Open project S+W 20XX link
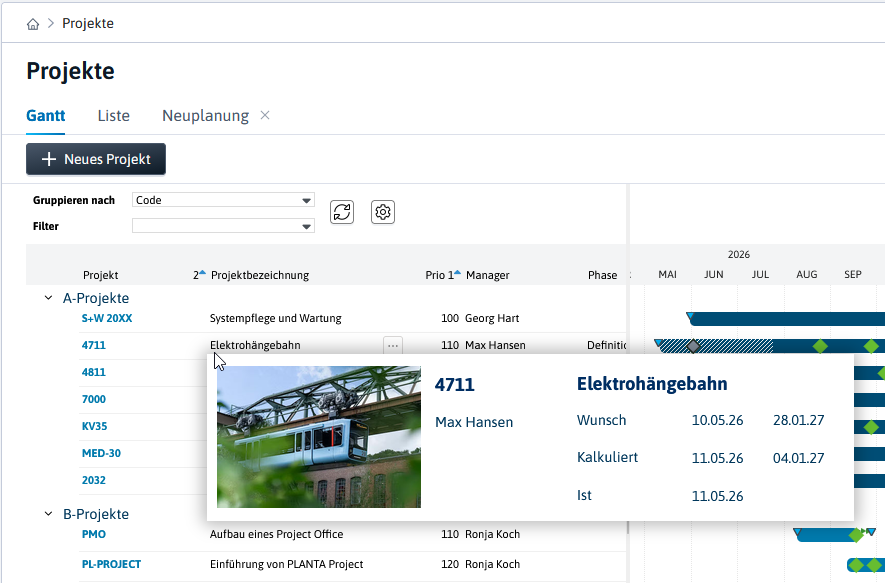 click(107, 318)
